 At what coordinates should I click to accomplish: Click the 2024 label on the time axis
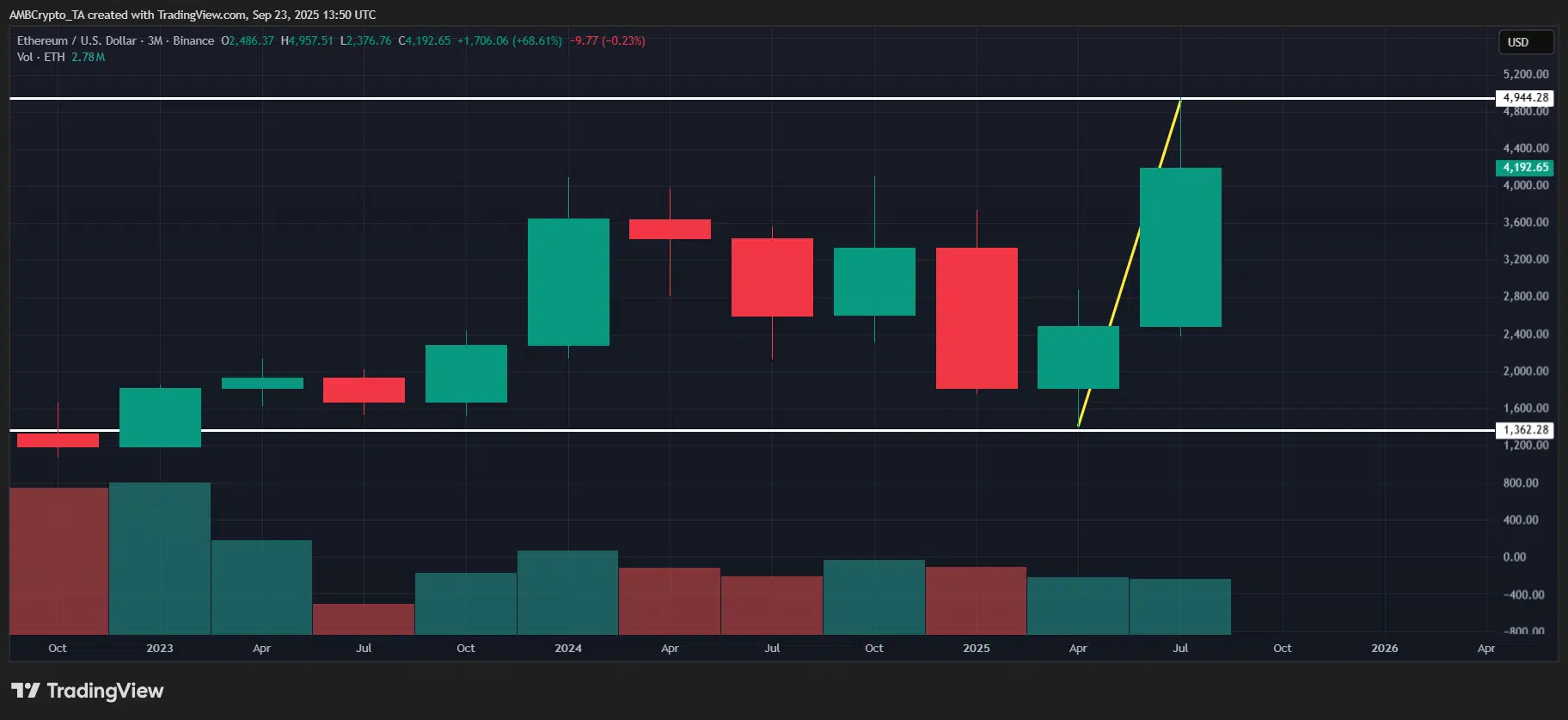pyautogui.click(x=568, y=648)
